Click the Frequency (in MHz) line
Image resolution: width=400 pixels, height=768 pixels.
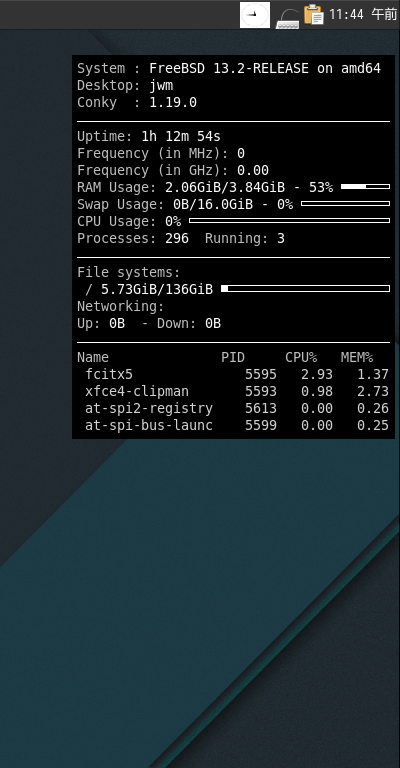click(161, 153)
